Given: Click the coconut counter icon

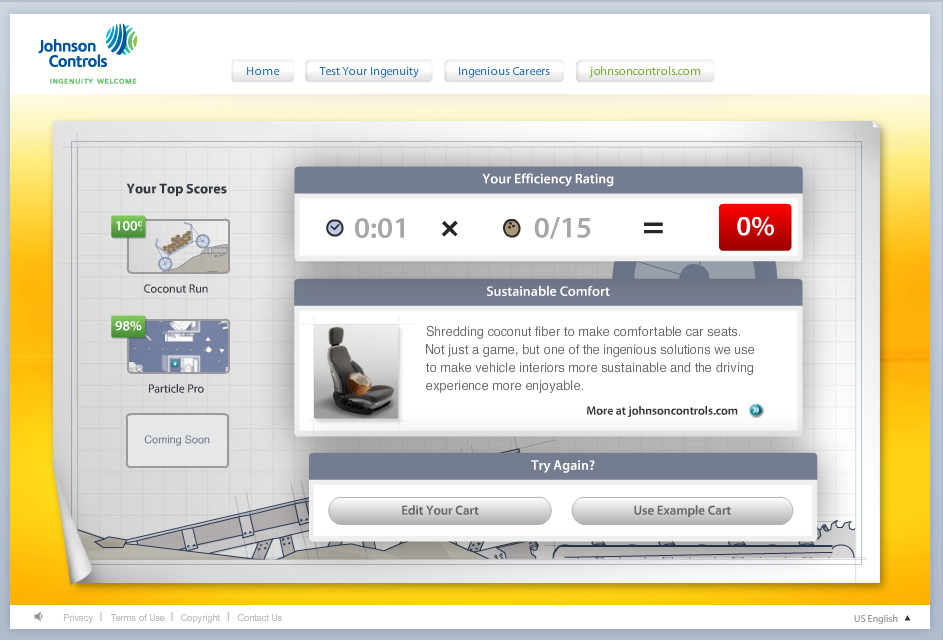Looking at the screenshot, I should [x=512, y=228].
